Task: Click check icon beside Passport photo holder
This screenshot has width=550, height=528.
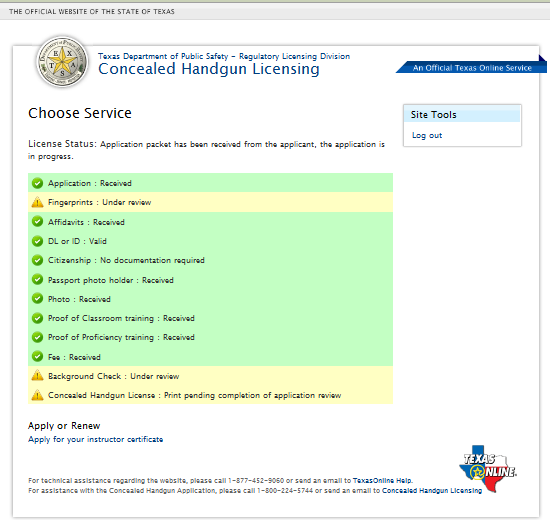Action: coord(37,280)
